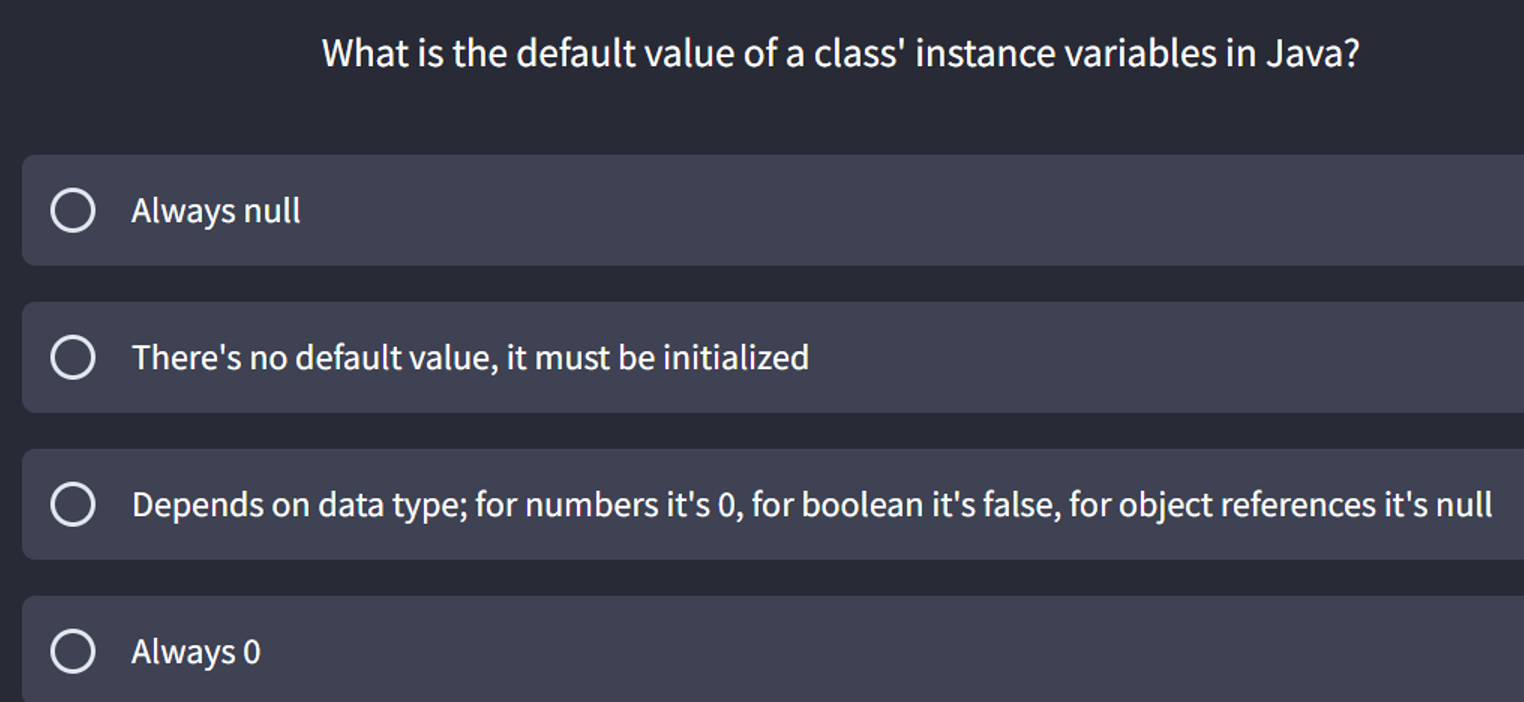Mark 'Always 0' as your answer
Screen dimensions: 1524x702
[196, 649]
